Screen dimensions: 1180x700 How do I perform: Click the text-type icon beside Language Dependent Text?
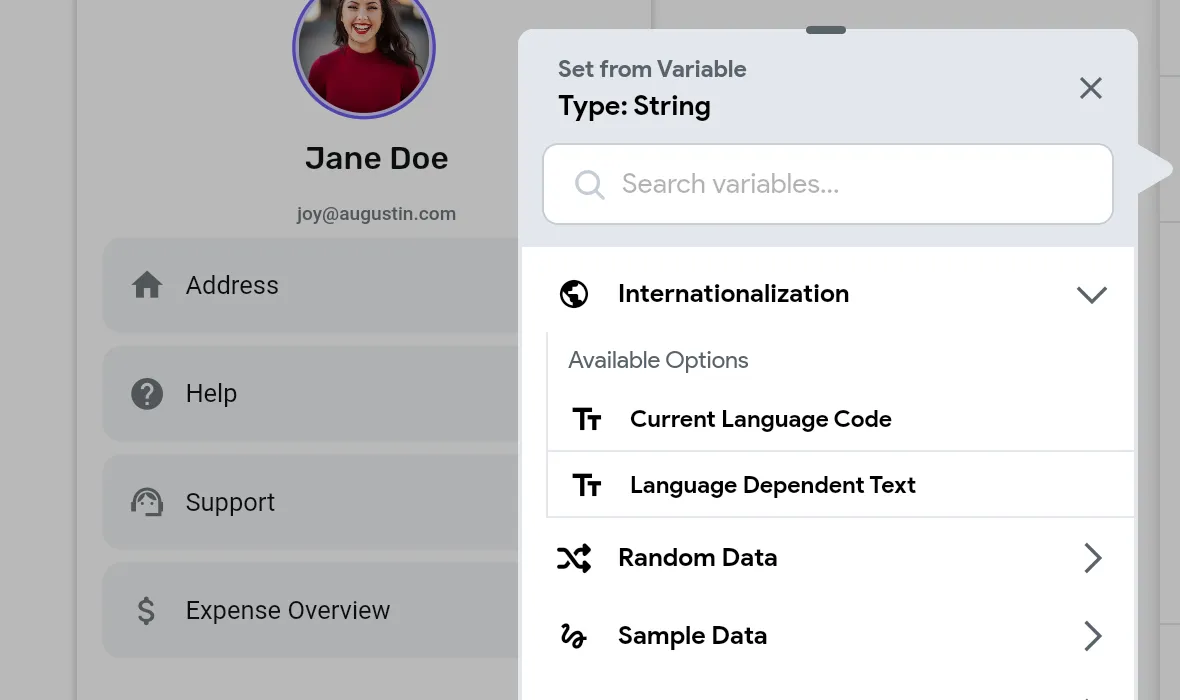pyautogui.click(x=587, y=485)
